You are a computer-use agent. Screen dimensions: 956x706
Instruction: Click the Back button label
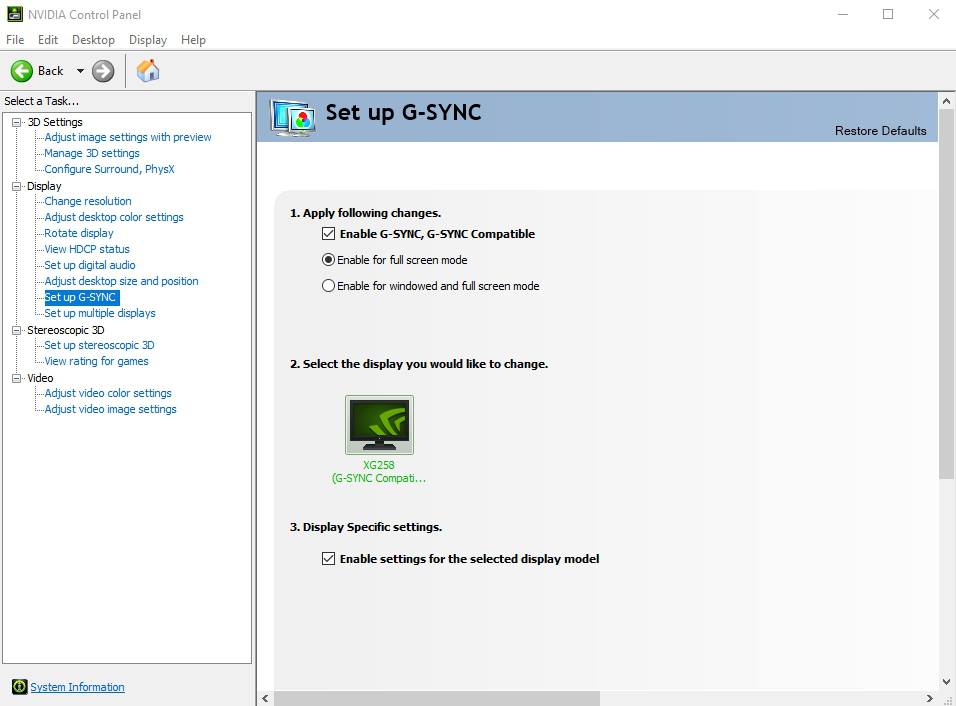(51, 71)
